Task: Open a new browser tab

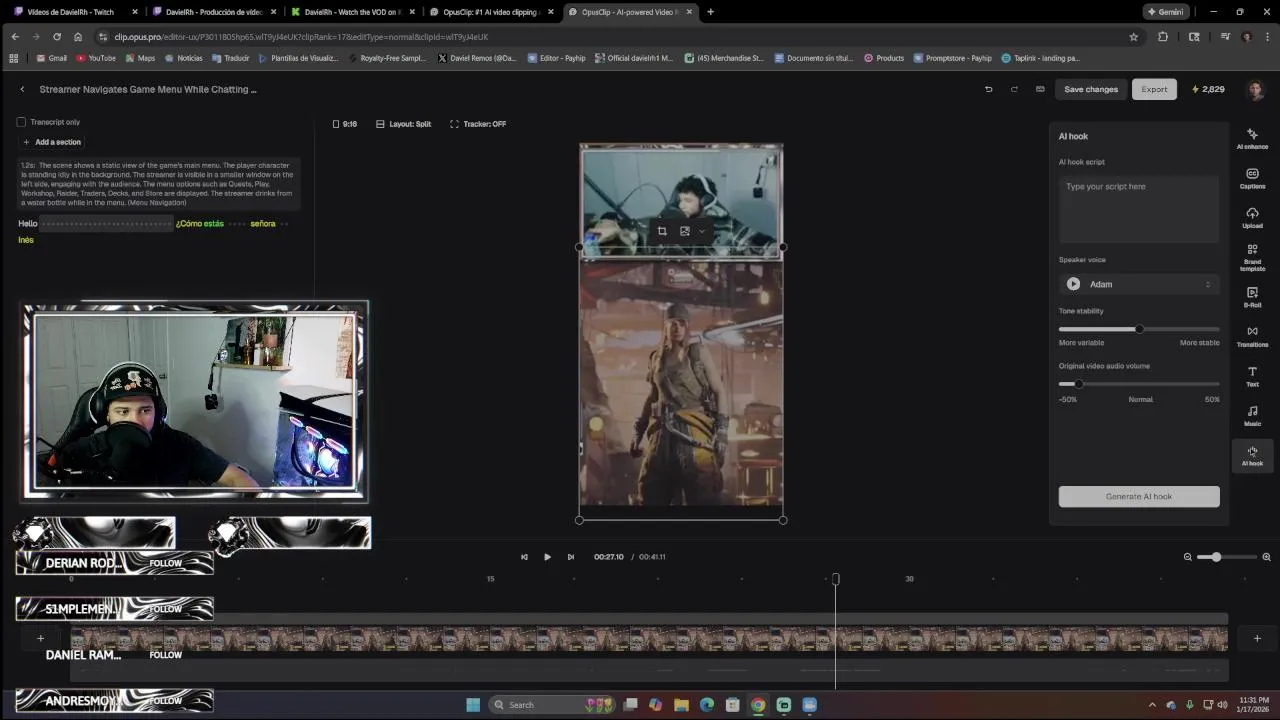Action: [710, 12]
